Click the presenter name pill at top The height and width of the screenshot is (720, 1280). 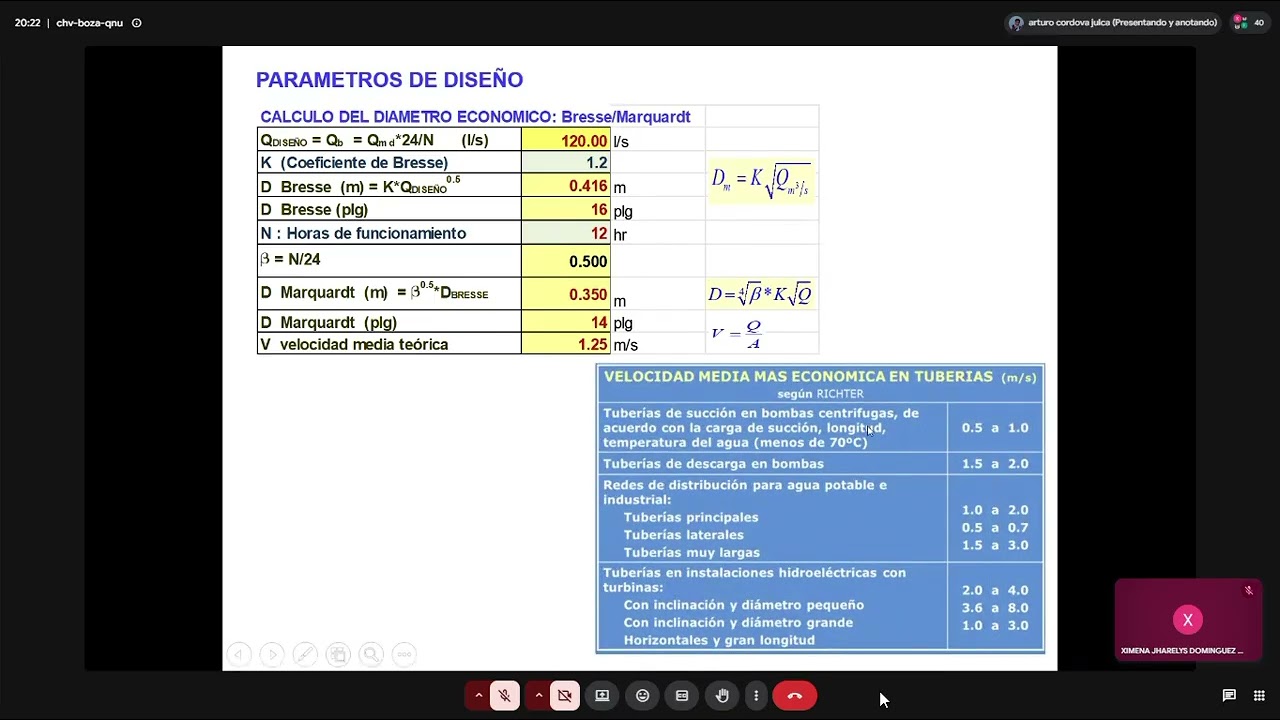pos(1113,22)
